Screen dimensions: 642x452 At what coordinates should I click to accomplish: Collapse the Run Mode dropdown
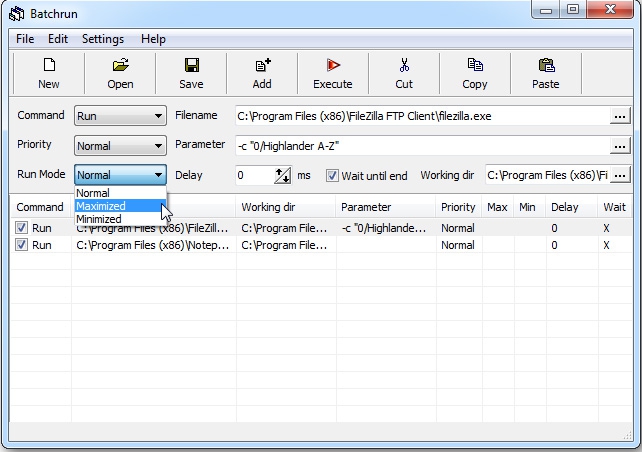point(120,175)
